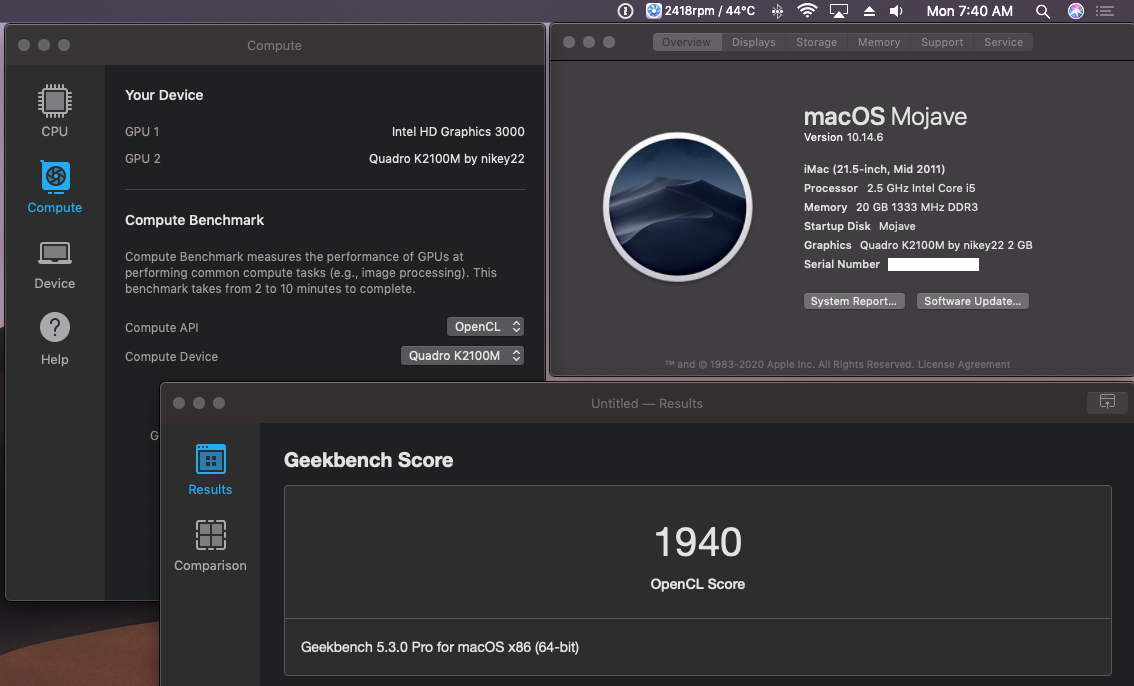
Task: Click the 1940 OpenCL score value
Action: (x=697, y=542)
